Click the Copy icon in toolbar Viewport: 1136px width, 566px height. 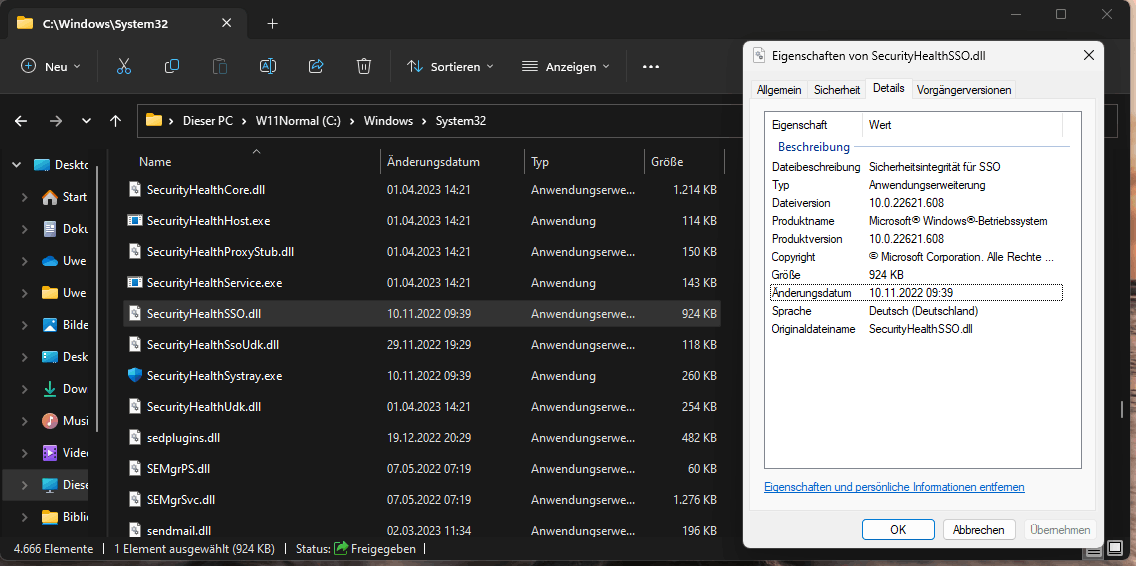point(172,66)
